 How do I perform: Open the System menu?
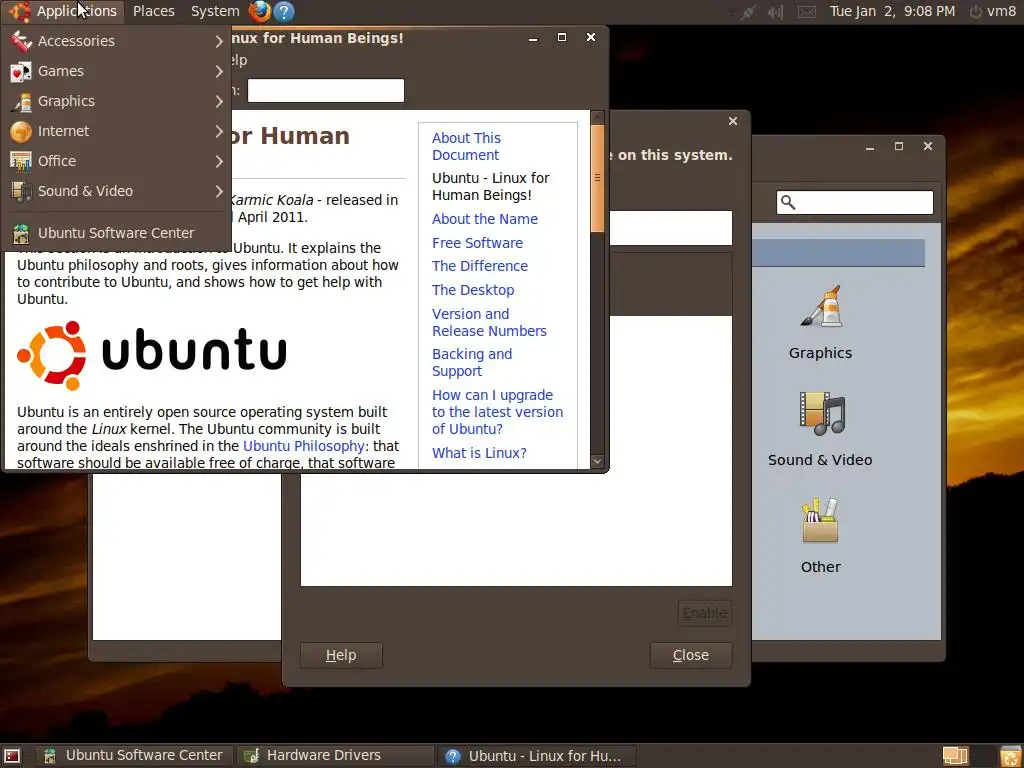point(215,11)
